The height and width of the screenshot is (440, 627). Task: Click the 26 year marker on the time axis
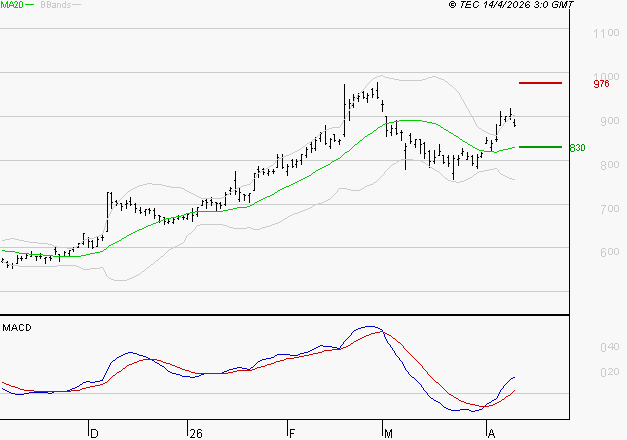196,434
